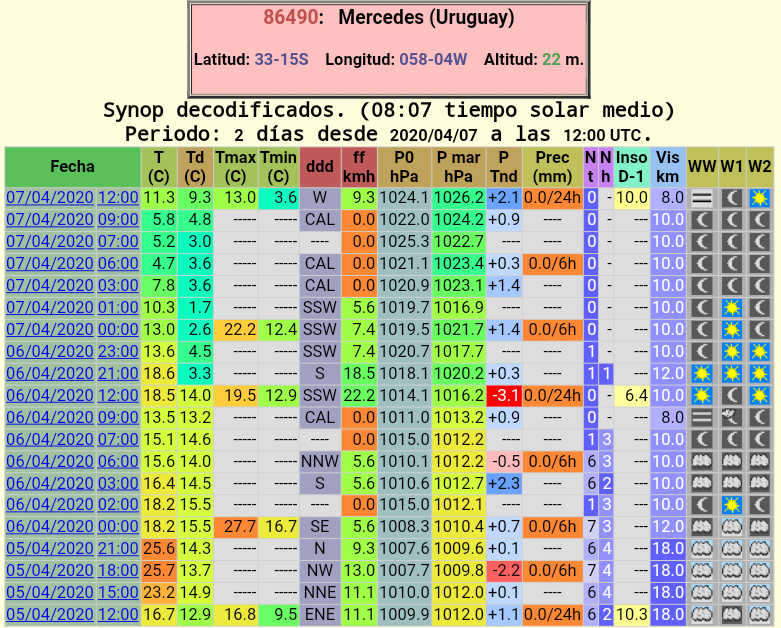Click the sun WW icon in the 06/04/2020 21:00 row
Image resolution: width=781 pixels, height=628 pixels.
pyautogui.click(x=702, y=374)
